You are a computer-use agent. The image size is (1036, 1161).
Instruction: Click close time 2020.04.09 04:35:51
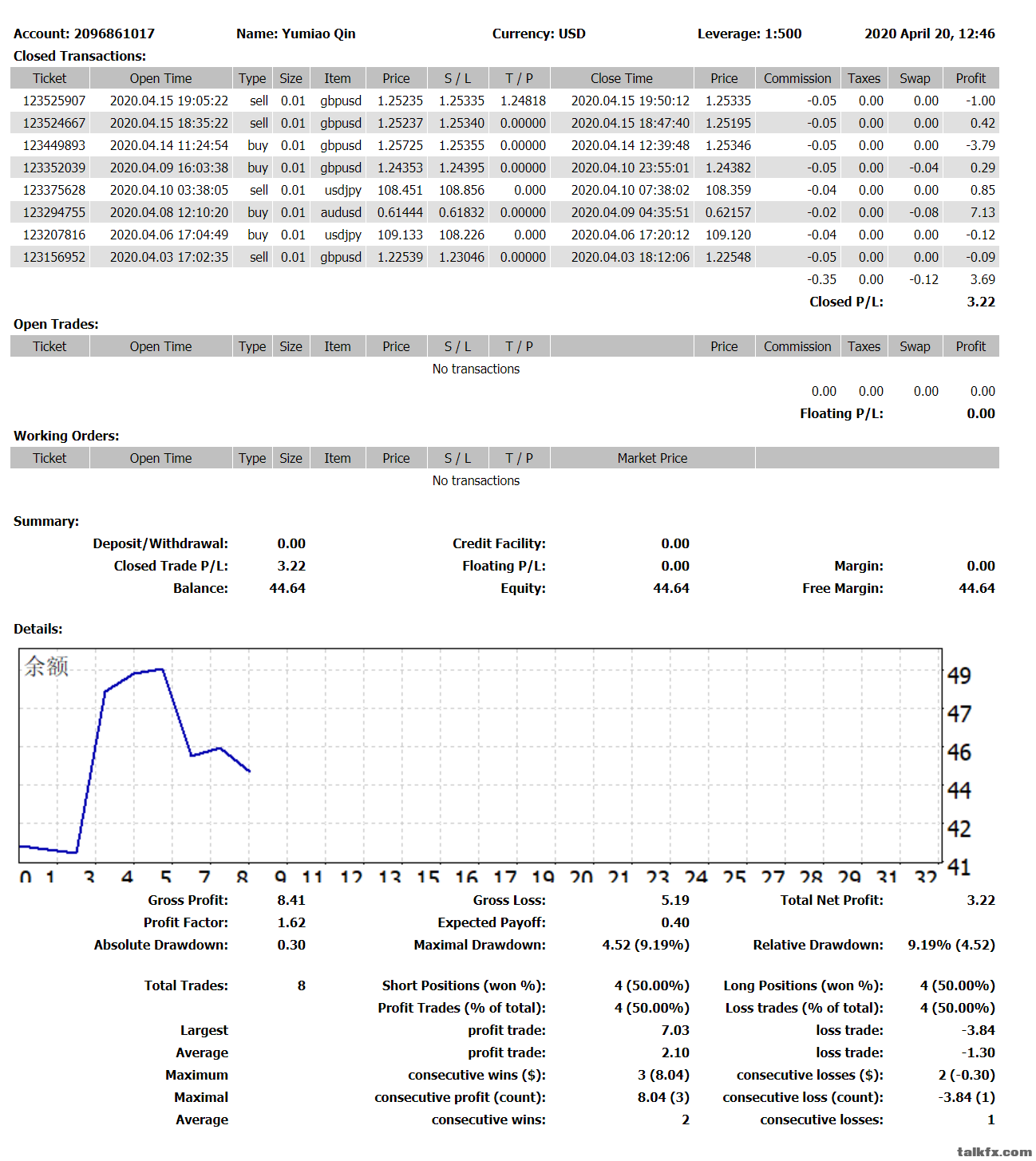pos(631,212)
